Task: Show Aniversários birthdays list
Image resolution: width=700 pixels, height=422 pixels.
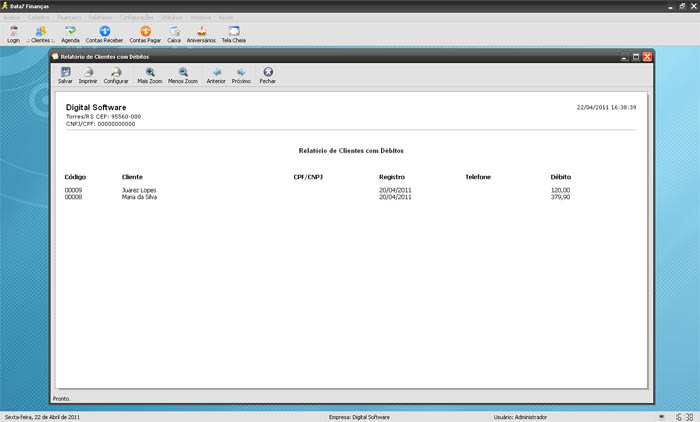Action: click(201, 34)
